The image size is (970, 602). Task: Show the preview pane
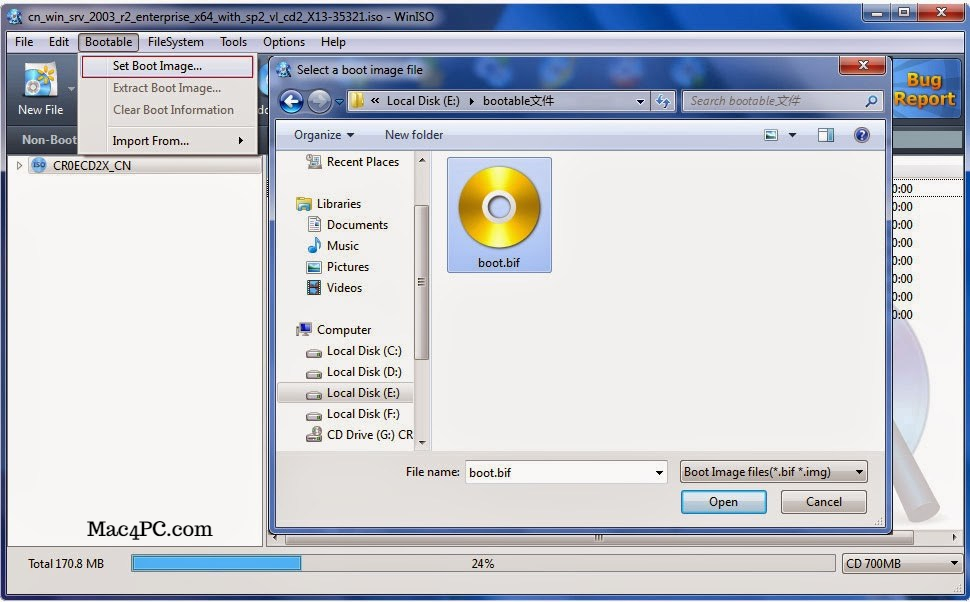click(826, 135)
